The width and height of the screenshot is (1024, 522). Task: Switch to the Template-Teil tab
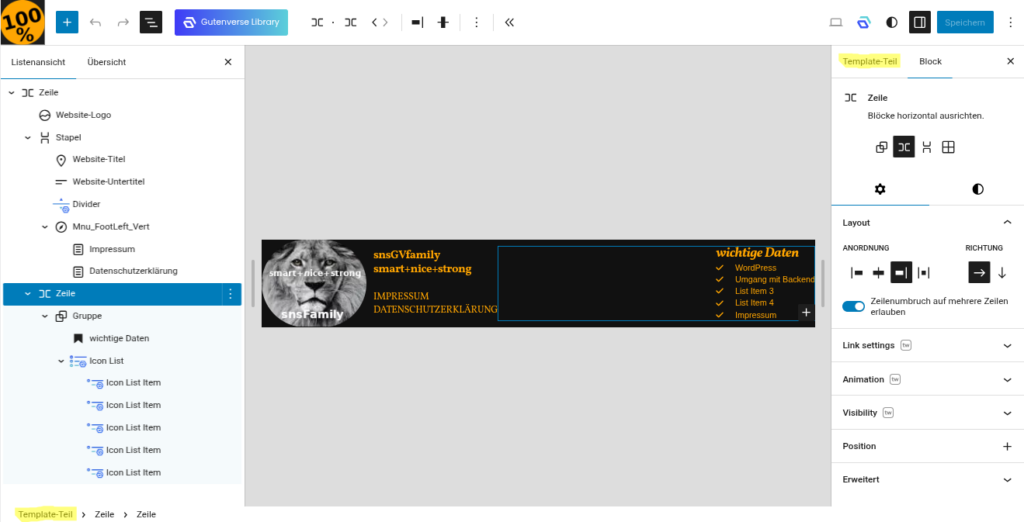tap(869, 61)
